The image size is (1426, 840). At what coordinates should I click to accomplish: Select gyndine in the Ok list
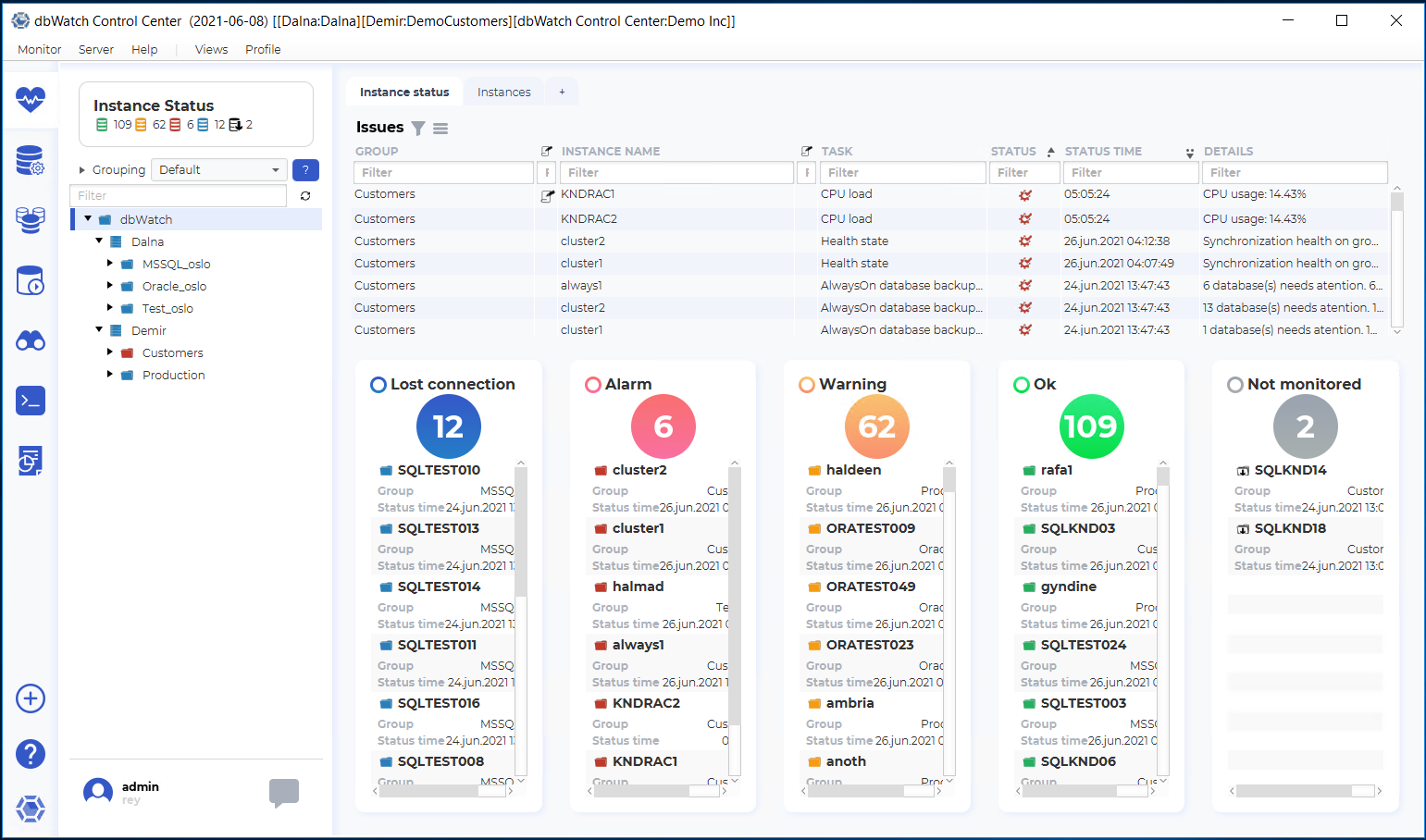[1068, 587]
